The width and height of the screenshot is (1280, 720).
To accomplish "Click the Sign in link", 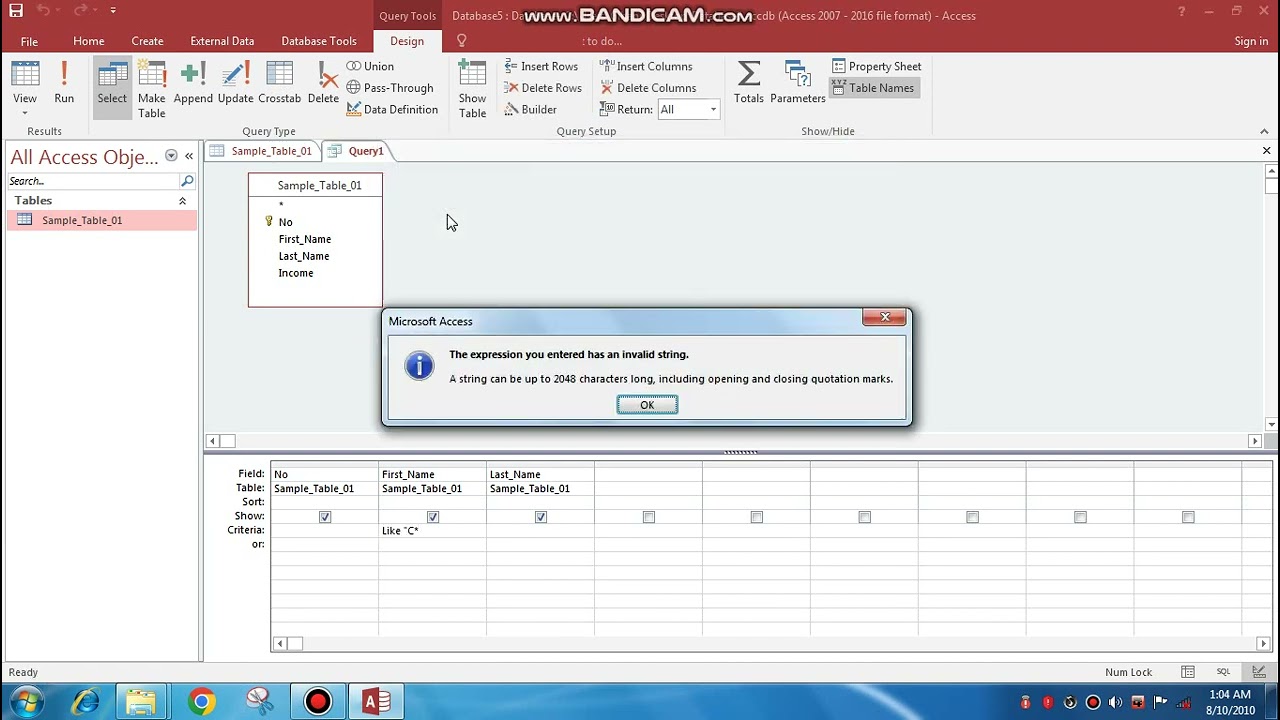I will [1251, 41].
